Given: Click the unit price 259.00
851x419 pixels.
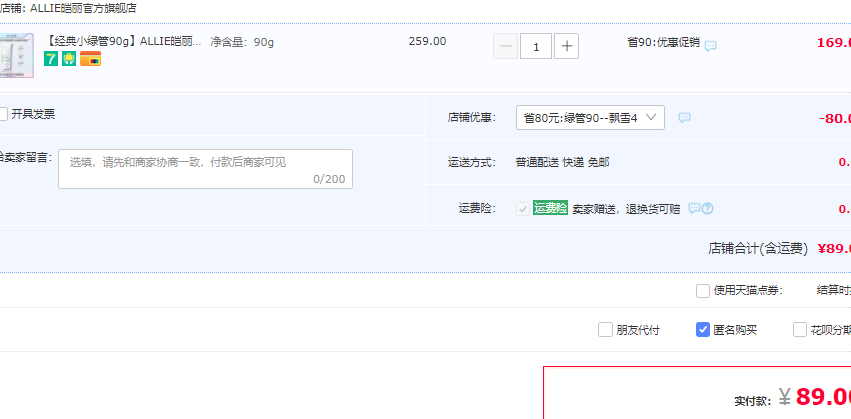Looking at the screenshot, I should tap(428, 41).
